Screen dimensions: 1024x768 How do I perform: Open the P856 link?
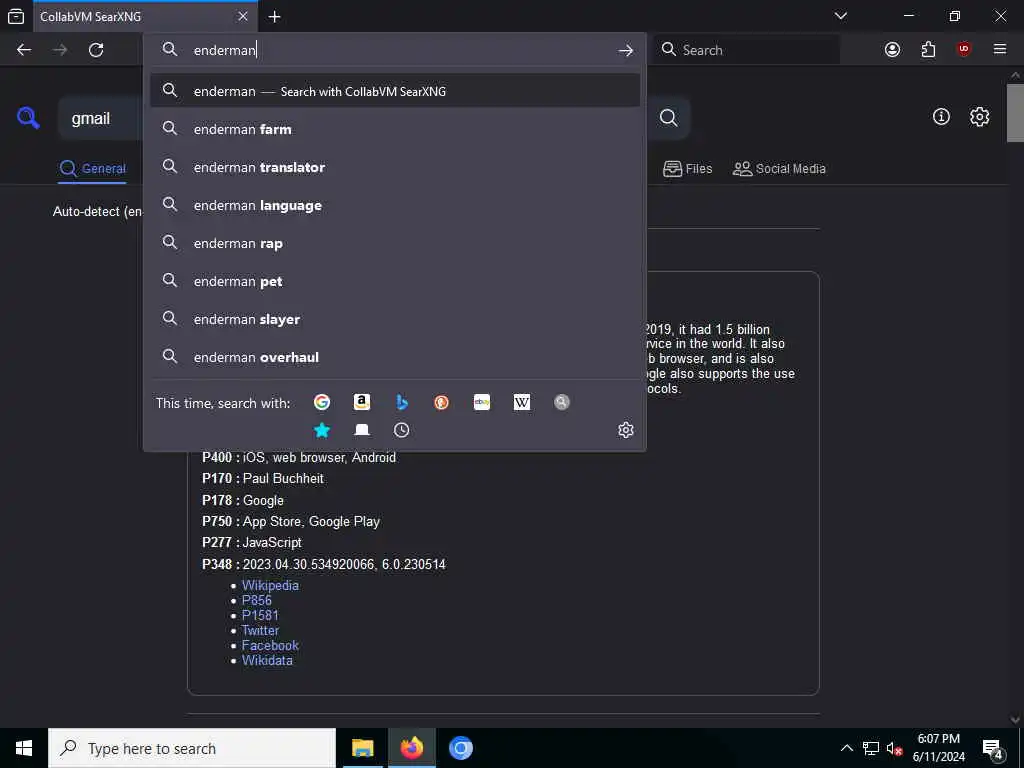256,600
